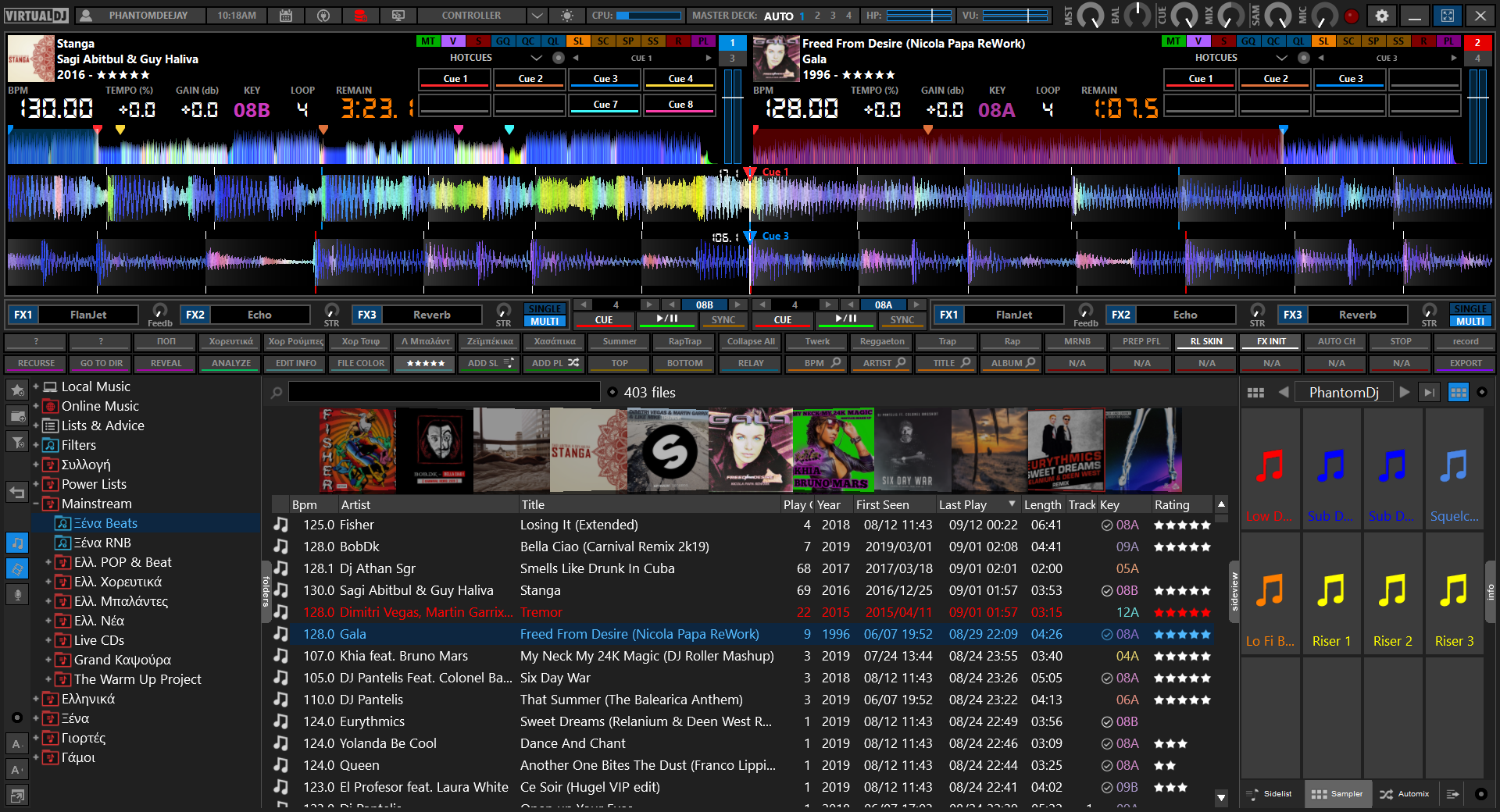This screenshot has height=812, width=1500.
Task: Click the EDIT INFO button
Action: click(x=296, y=363)
